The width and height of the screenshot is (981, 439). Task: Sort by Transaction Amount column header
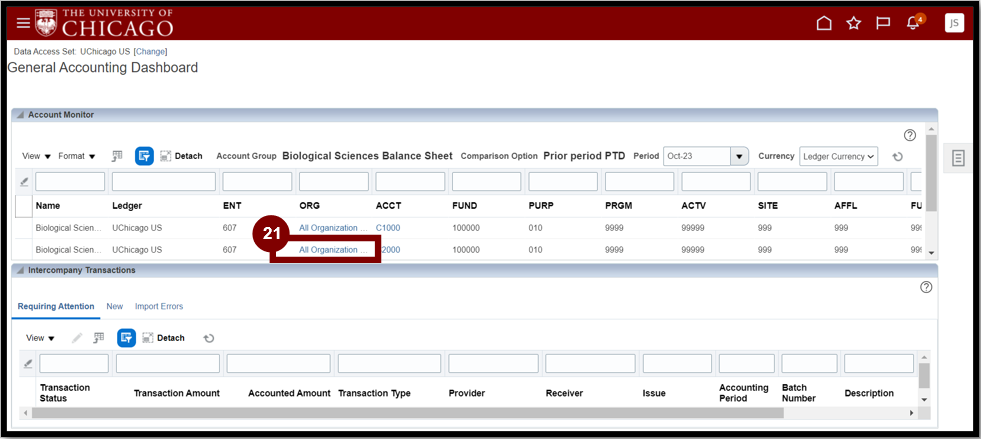pos(177,393)
